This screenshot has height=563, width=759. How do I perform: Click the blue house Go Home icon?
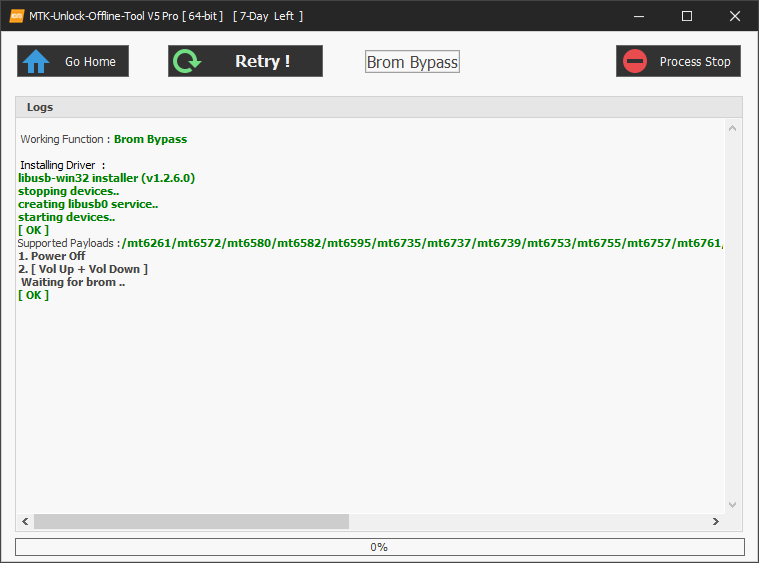[36, 61]
